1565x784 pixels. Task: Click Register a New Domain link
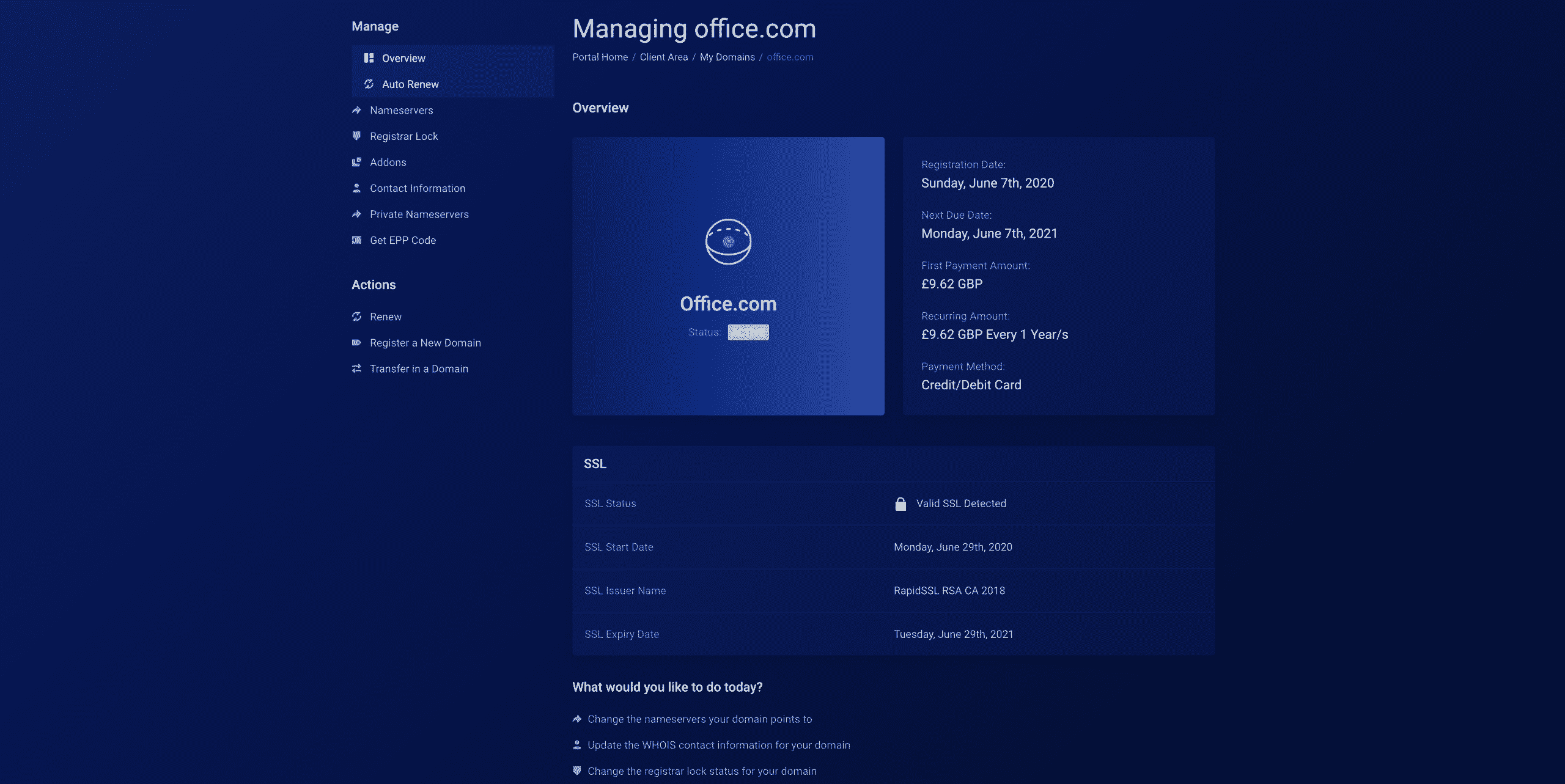[425, 343]
